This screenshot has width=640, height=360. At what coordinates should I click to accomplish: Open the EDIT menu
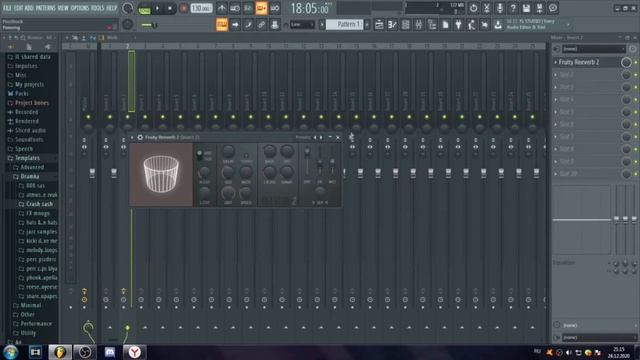pyautogui.click(x=18, y=8)
